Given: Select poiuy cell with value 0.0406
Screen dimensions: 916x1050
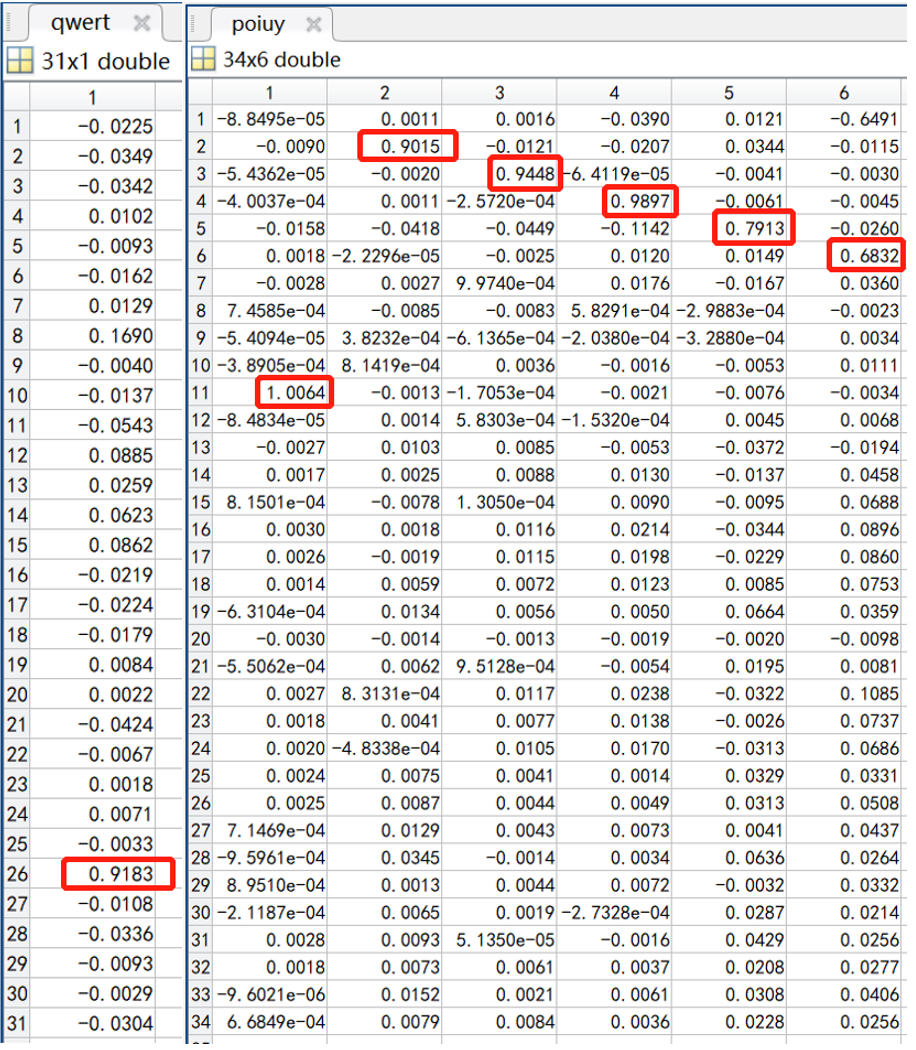Looking at the screenshot, I should (x=844, y=994).
